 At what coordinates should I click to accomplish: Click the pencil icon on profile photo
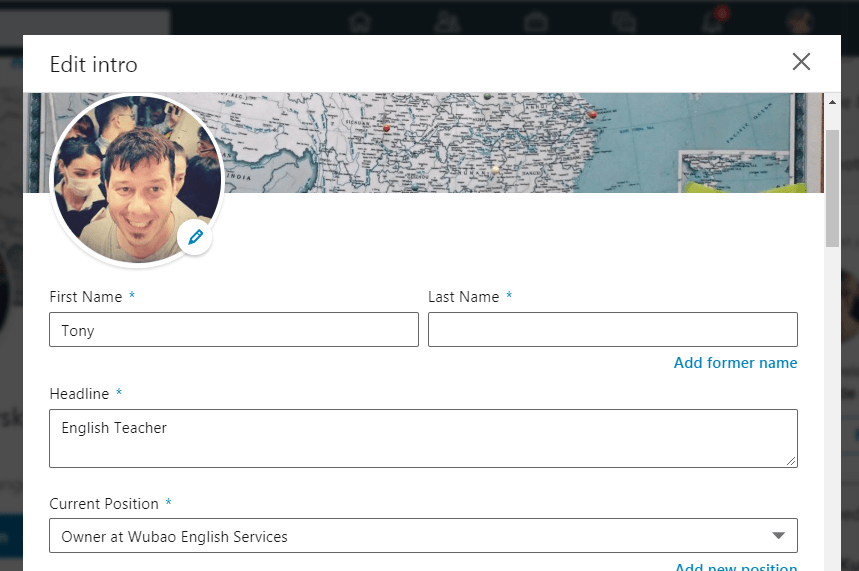pos(195,237)
